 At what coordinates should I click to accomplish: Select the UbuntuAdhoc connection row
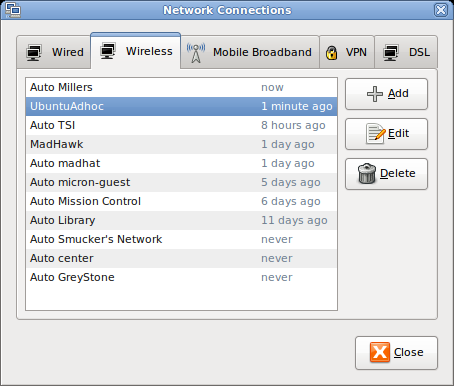tap(181, 107)
